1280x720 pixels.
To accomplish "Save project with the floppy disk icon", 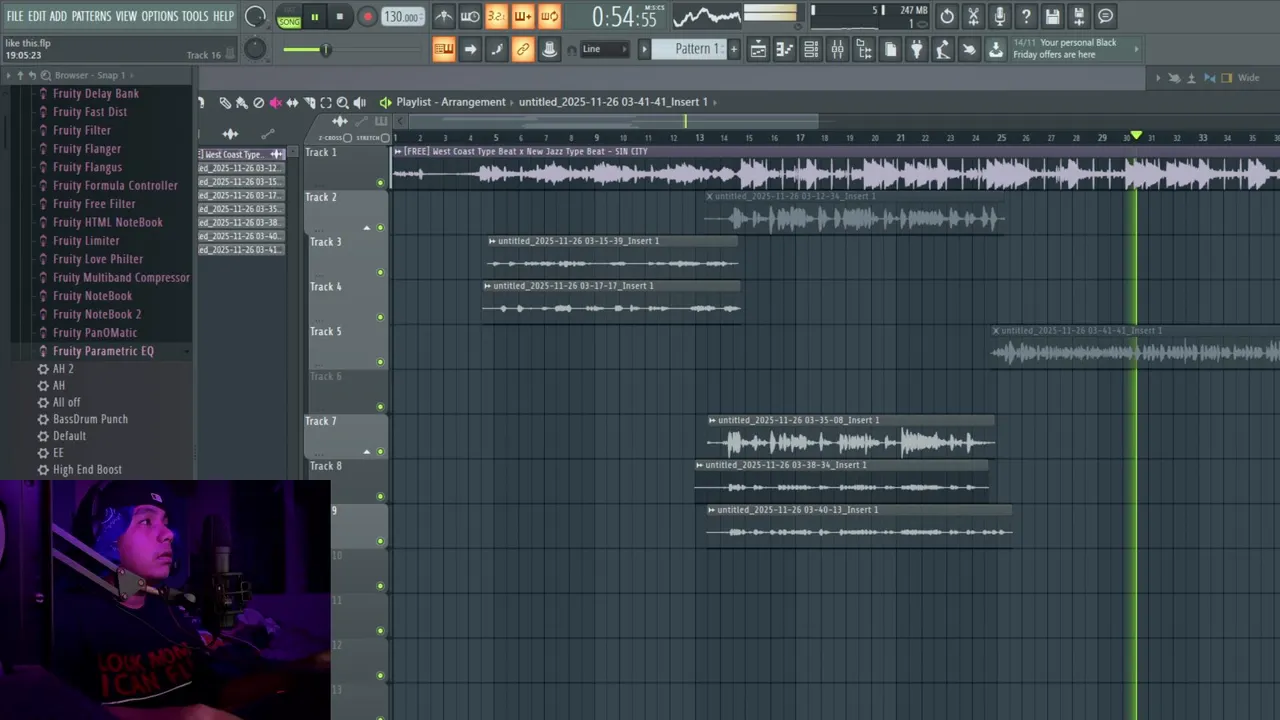I will tap(1052, 16).
